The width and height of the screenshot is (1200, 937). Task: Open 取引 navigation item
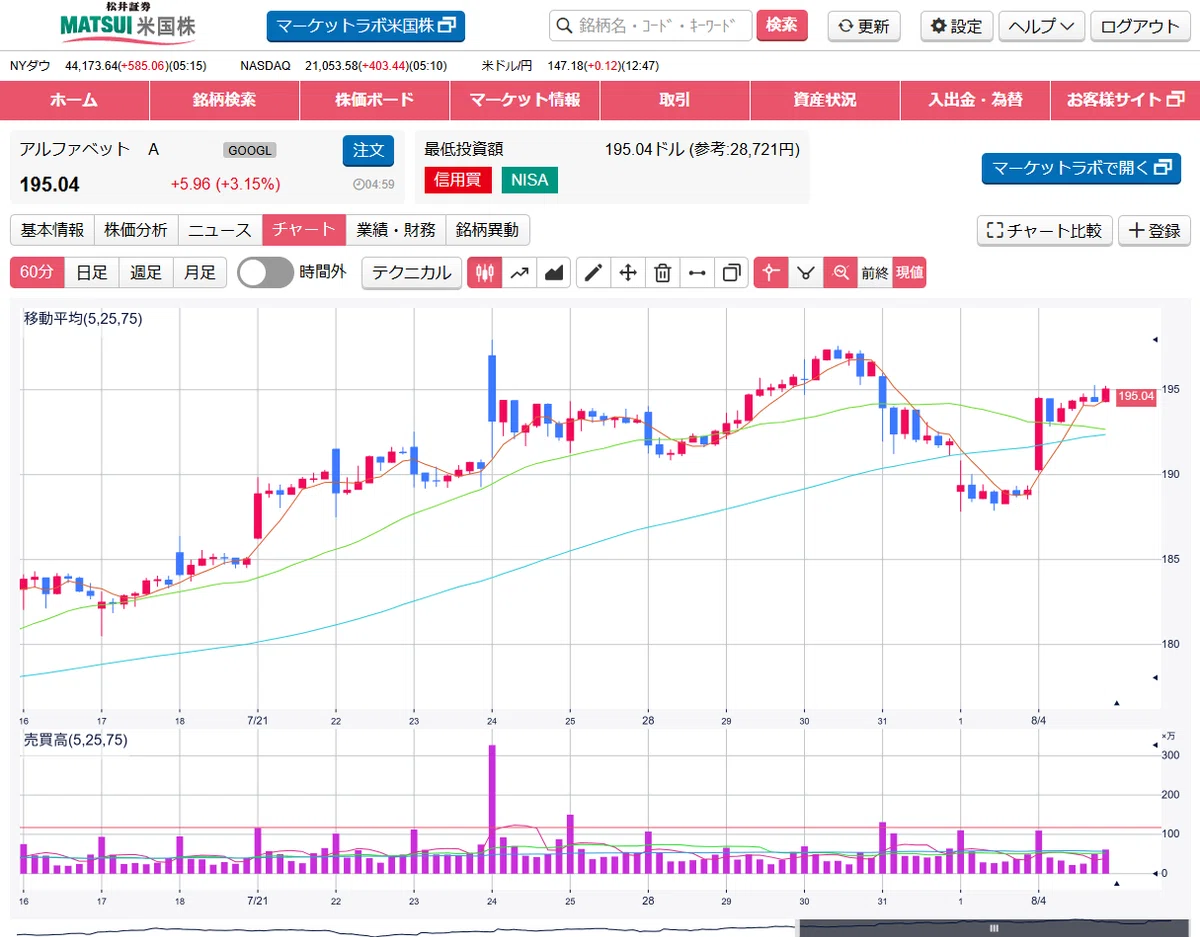(674, 100)
